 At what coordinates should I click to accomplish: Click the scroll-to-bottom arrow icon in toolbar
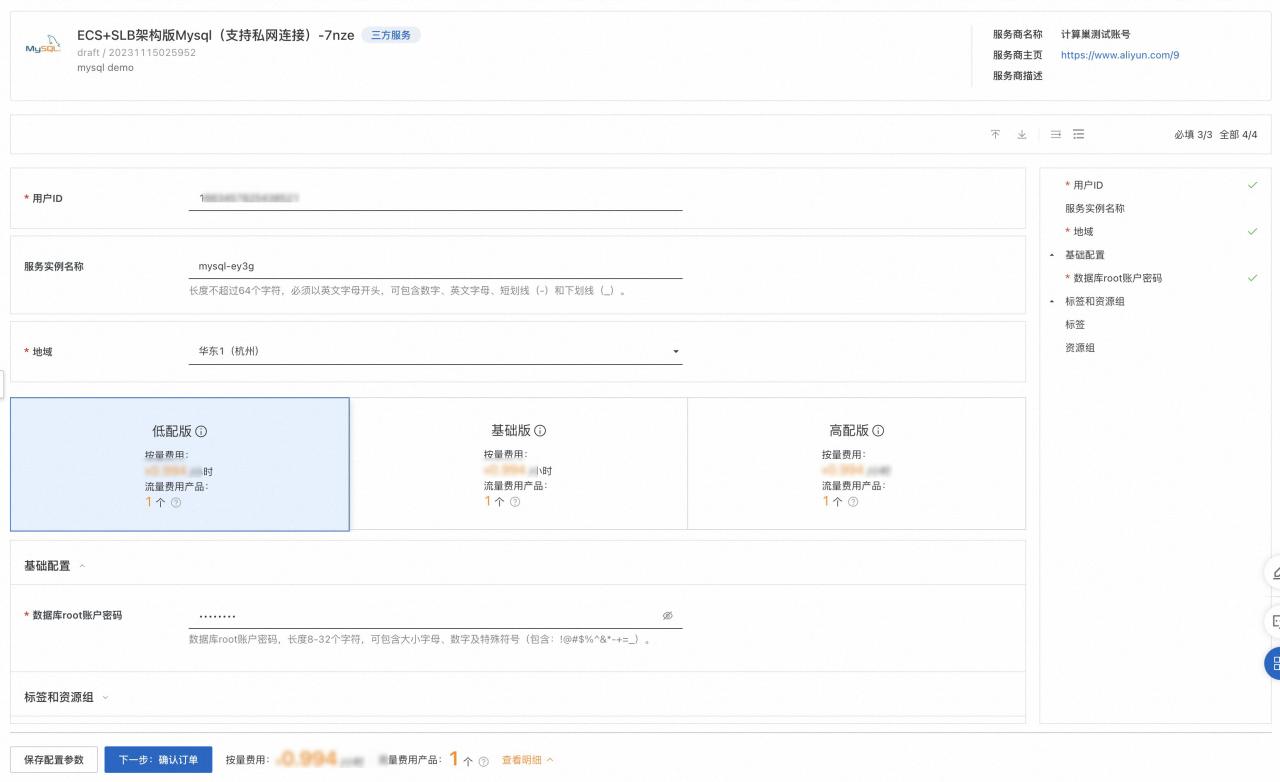[1022, 135]
